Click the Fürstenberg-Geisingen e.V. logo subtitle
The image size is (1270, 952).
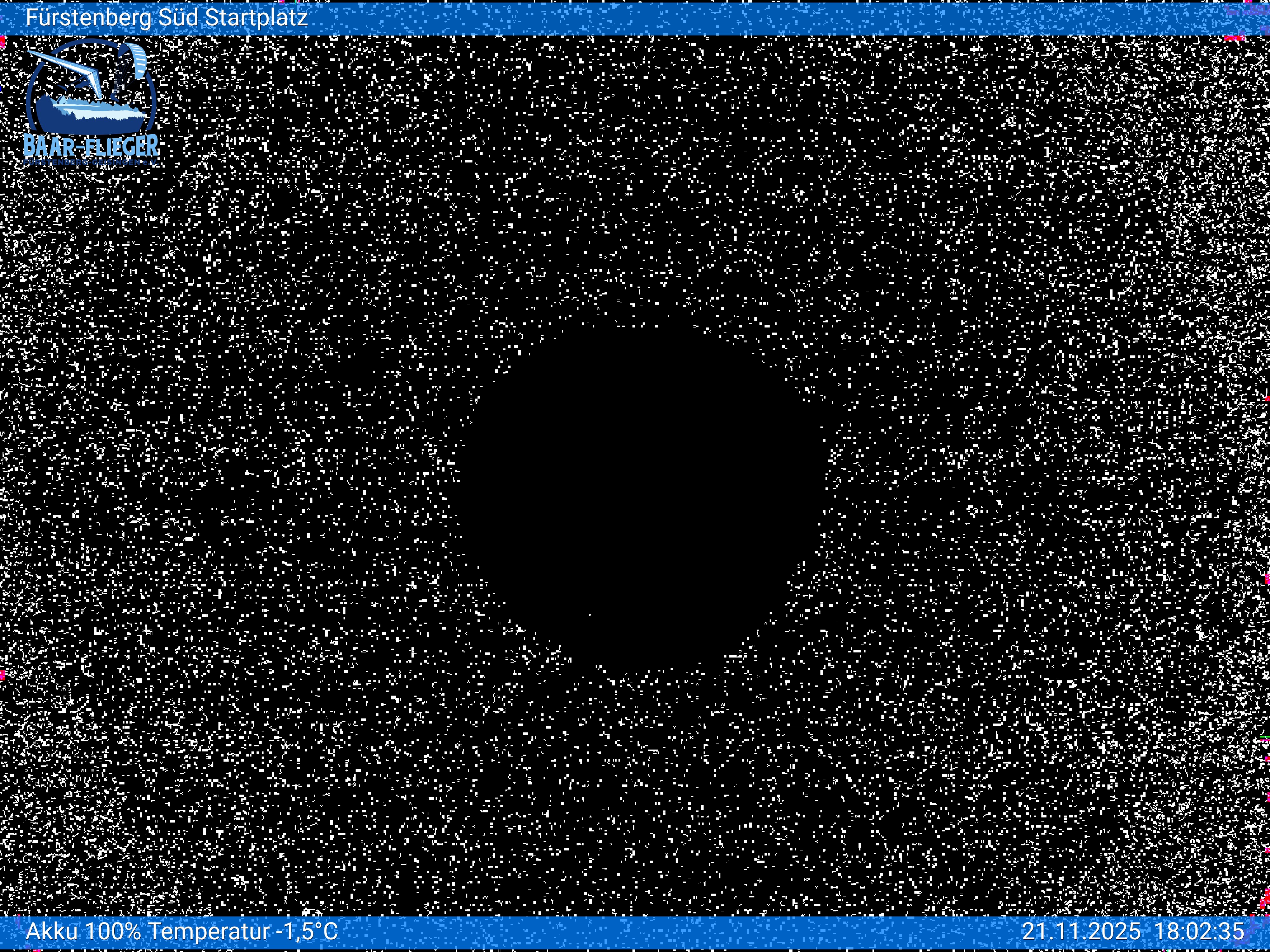(x=91, y=162)
